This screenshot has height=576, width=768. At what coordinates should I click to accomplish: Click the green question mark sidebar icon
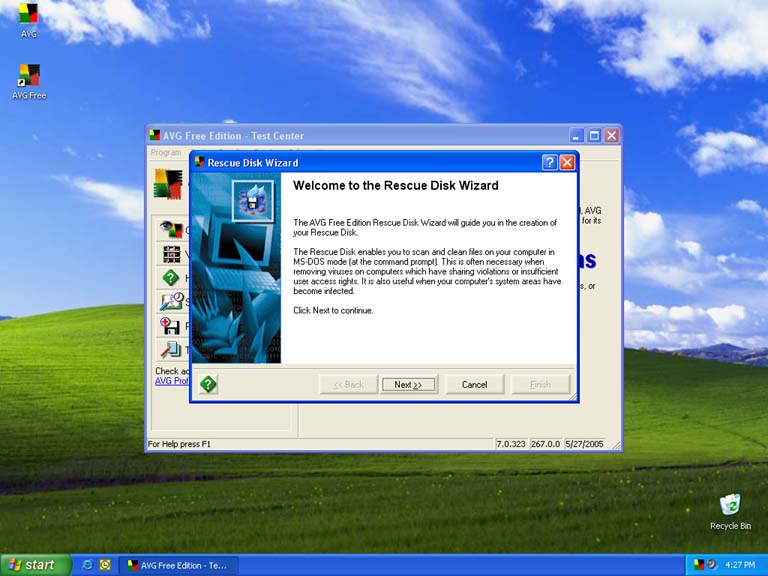tap(170, 277)
